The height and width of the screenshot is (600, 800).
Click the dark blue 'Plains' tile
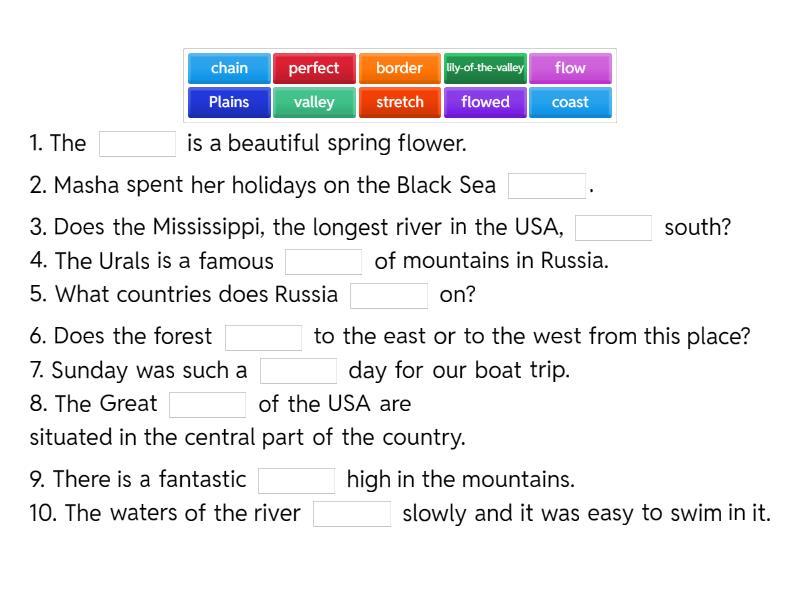point(229,102)
